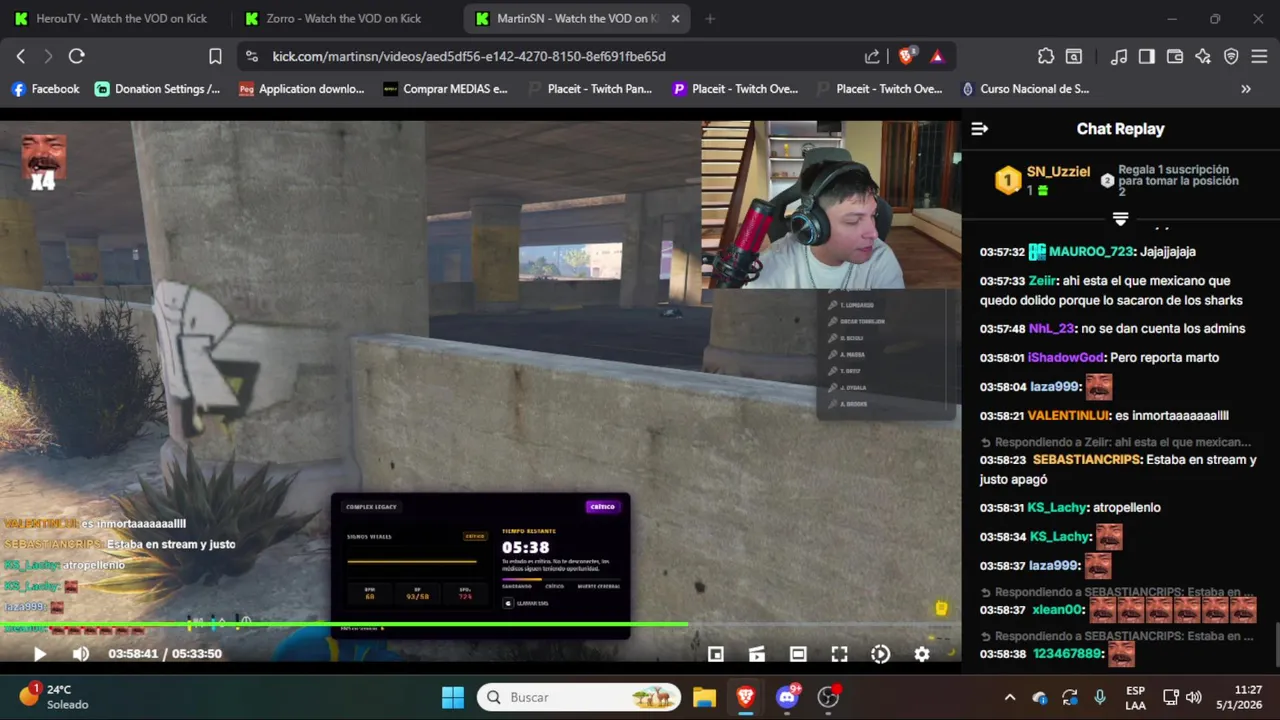Open Brave VPN shield icon
Image resolution: width=1280 pixels, height=720 pixels.
[x=1231, y=56]
